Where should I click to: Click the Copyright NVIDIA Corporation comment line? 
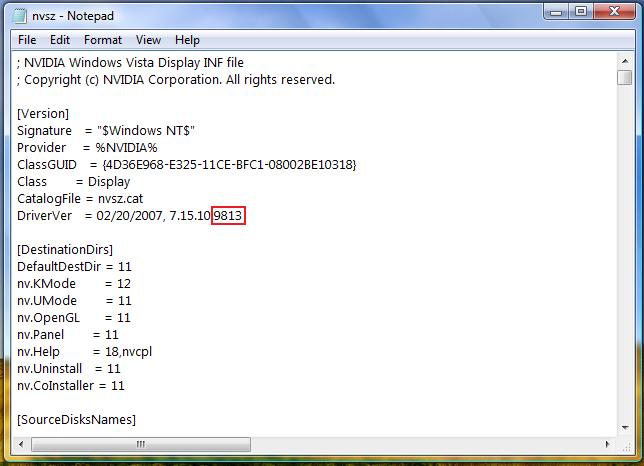(x=176, y=80)
